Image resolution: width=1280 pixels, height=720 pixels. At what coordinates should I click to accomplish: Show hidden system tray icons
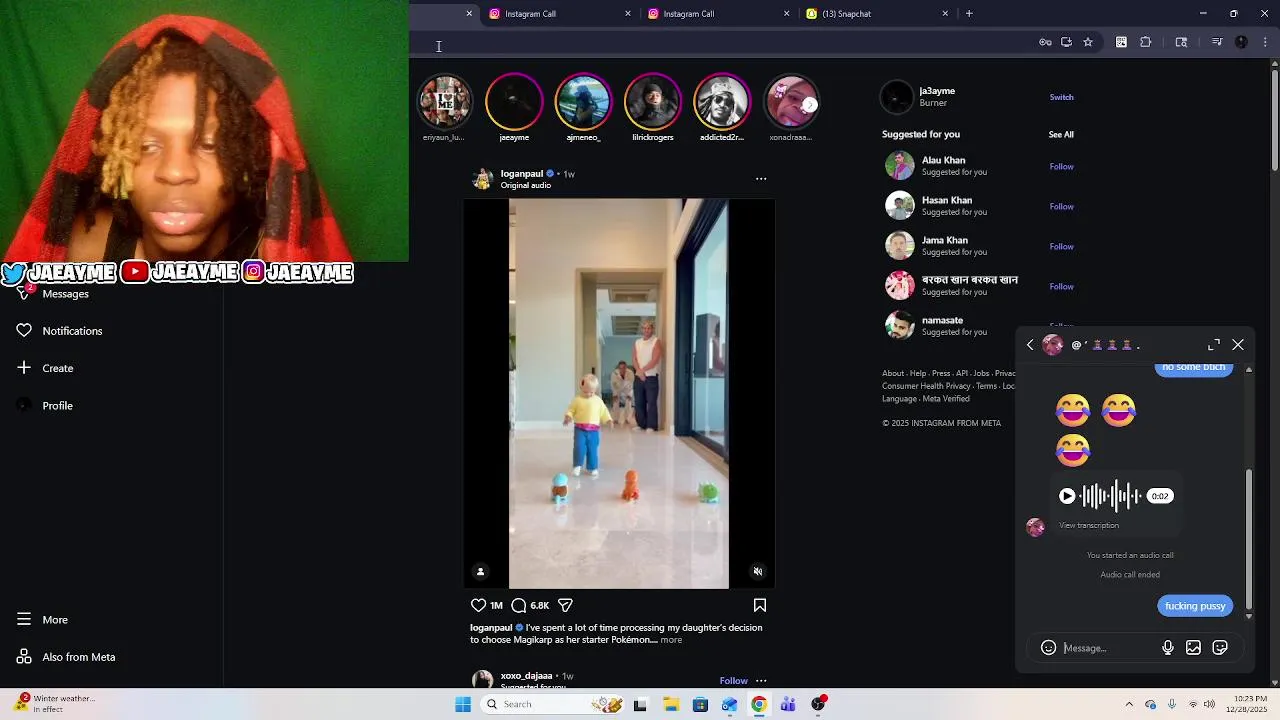pos(1129,704)
